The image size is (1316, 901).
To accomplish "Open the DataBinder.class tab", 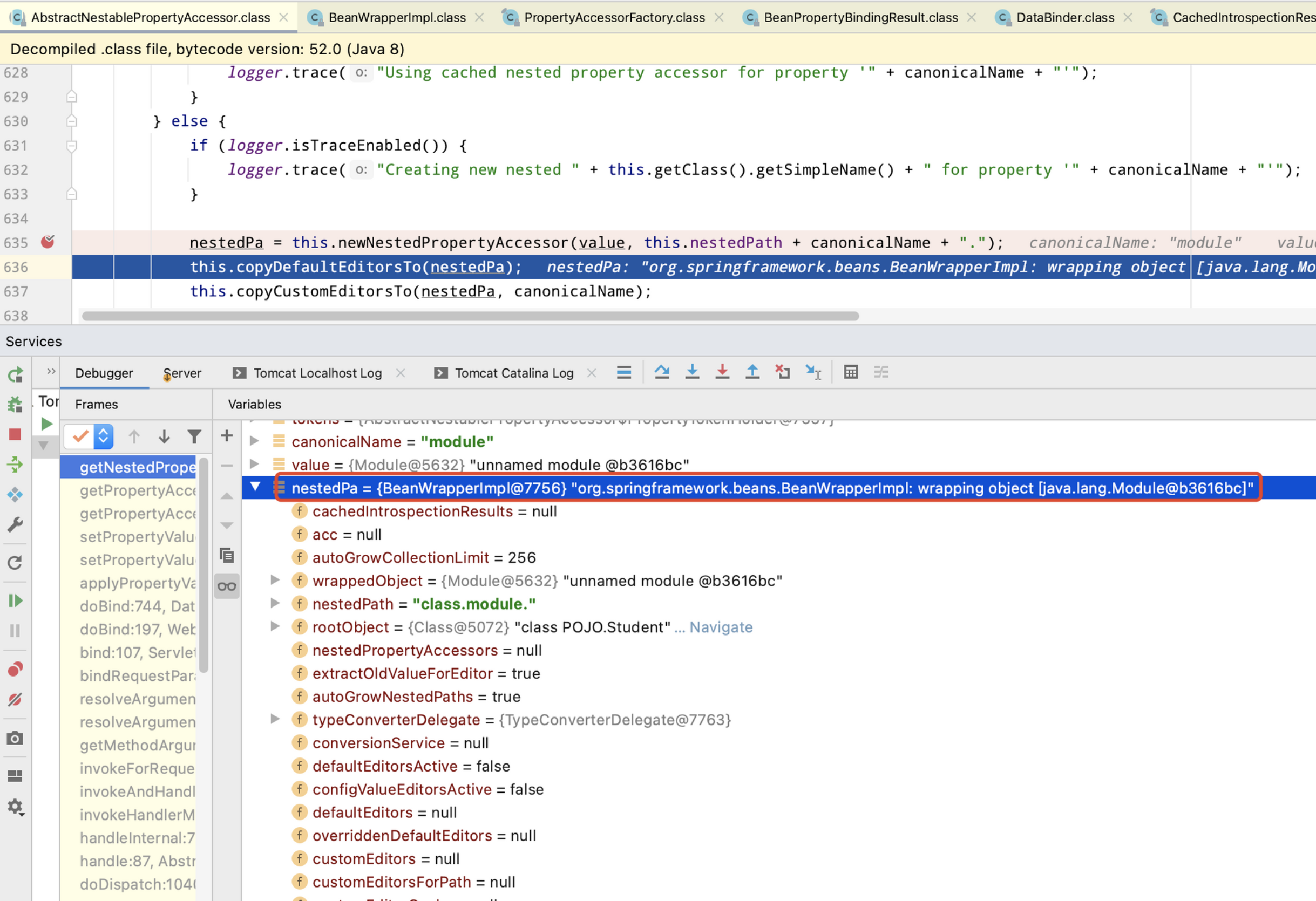I will point(1065,18).
